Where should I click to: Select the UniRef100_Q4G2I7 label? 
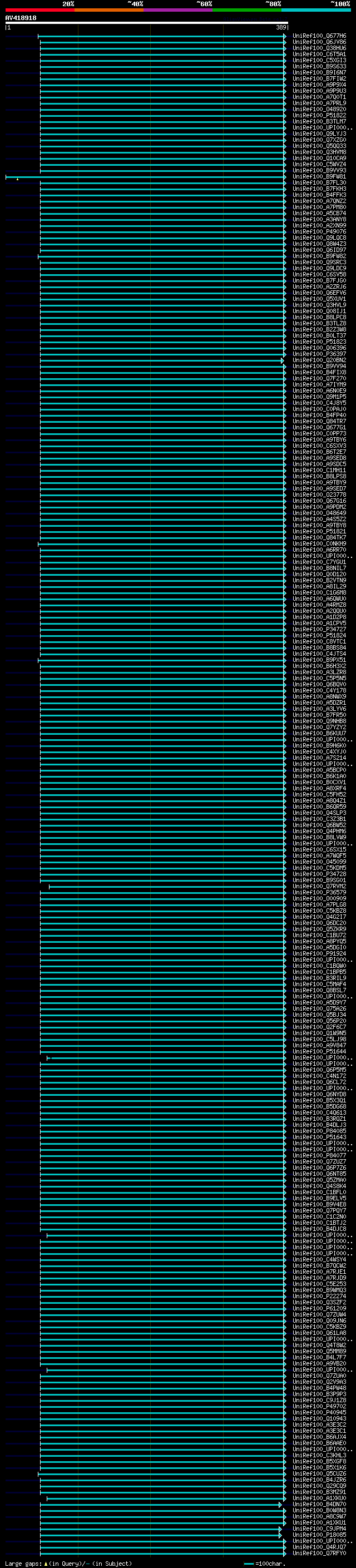click(x=319, y=917)
